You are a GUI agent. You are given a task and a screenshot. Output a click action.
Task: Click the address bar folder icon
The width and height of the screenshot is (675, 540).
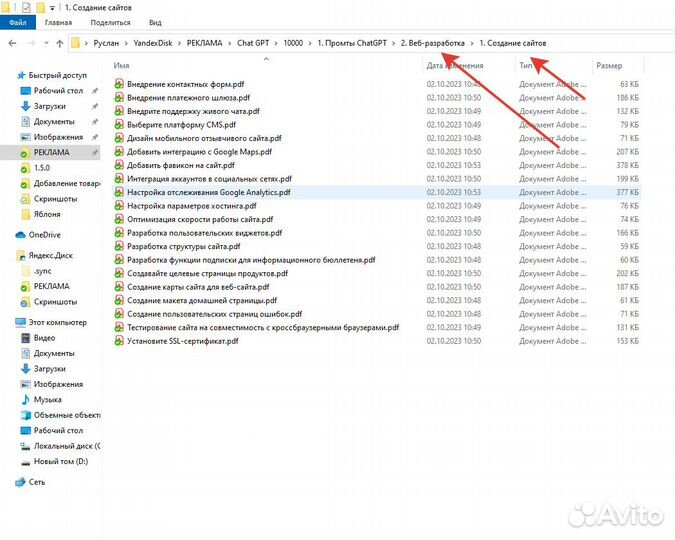pyautogui.click(x=75, y=43)
